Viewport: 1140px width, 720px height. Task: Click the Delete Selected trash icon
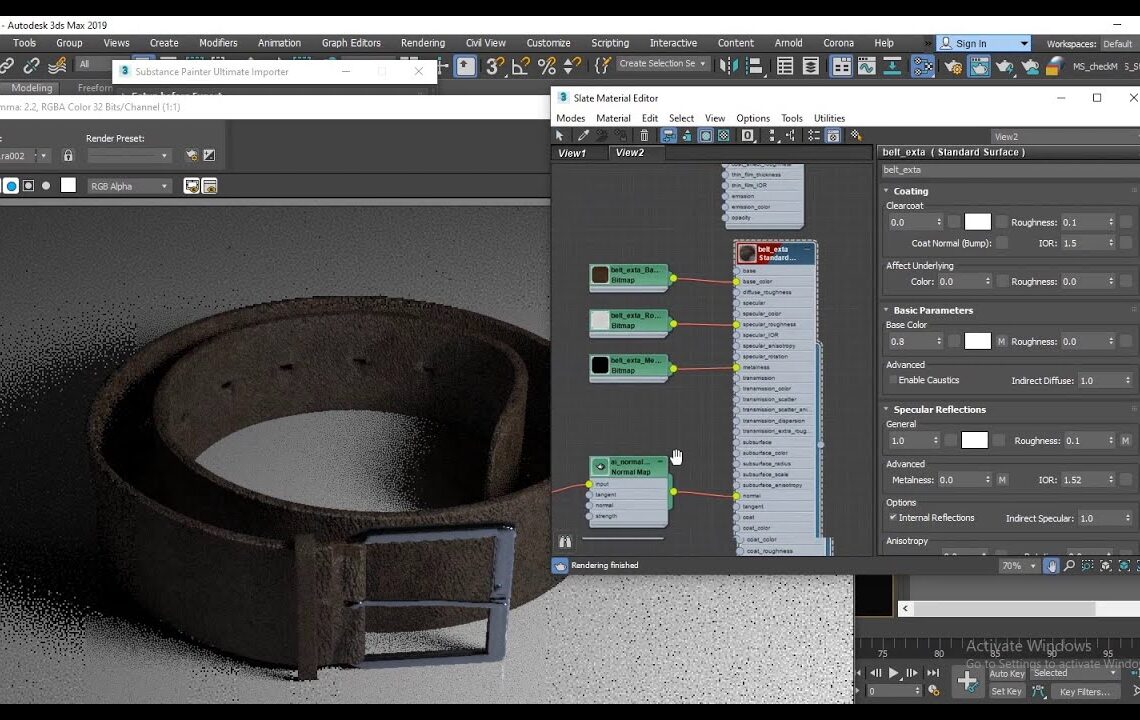pos(643,135)
